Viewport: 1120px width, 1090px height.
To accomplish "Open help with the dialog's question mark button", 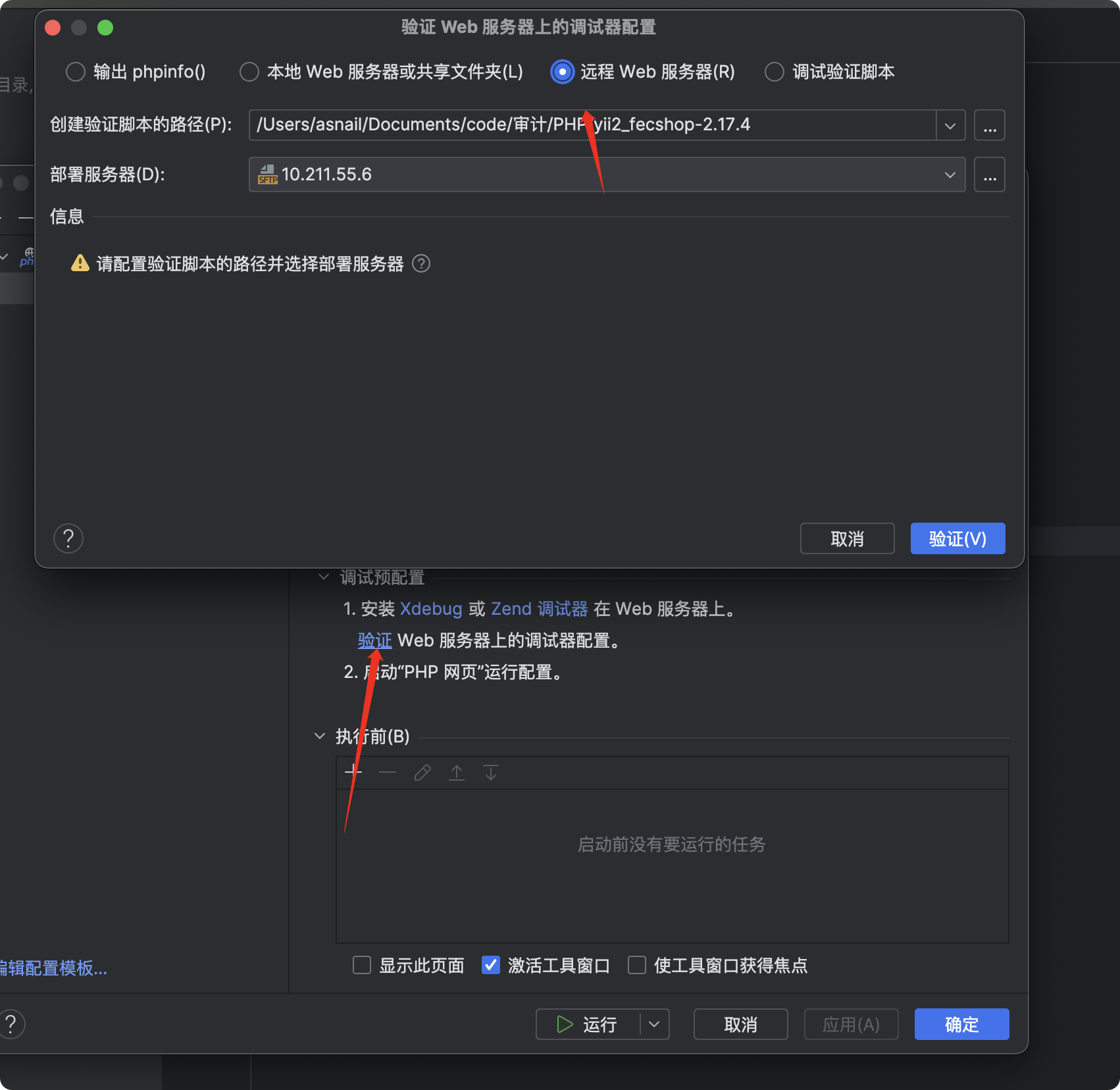I will [x=68, y=538].
